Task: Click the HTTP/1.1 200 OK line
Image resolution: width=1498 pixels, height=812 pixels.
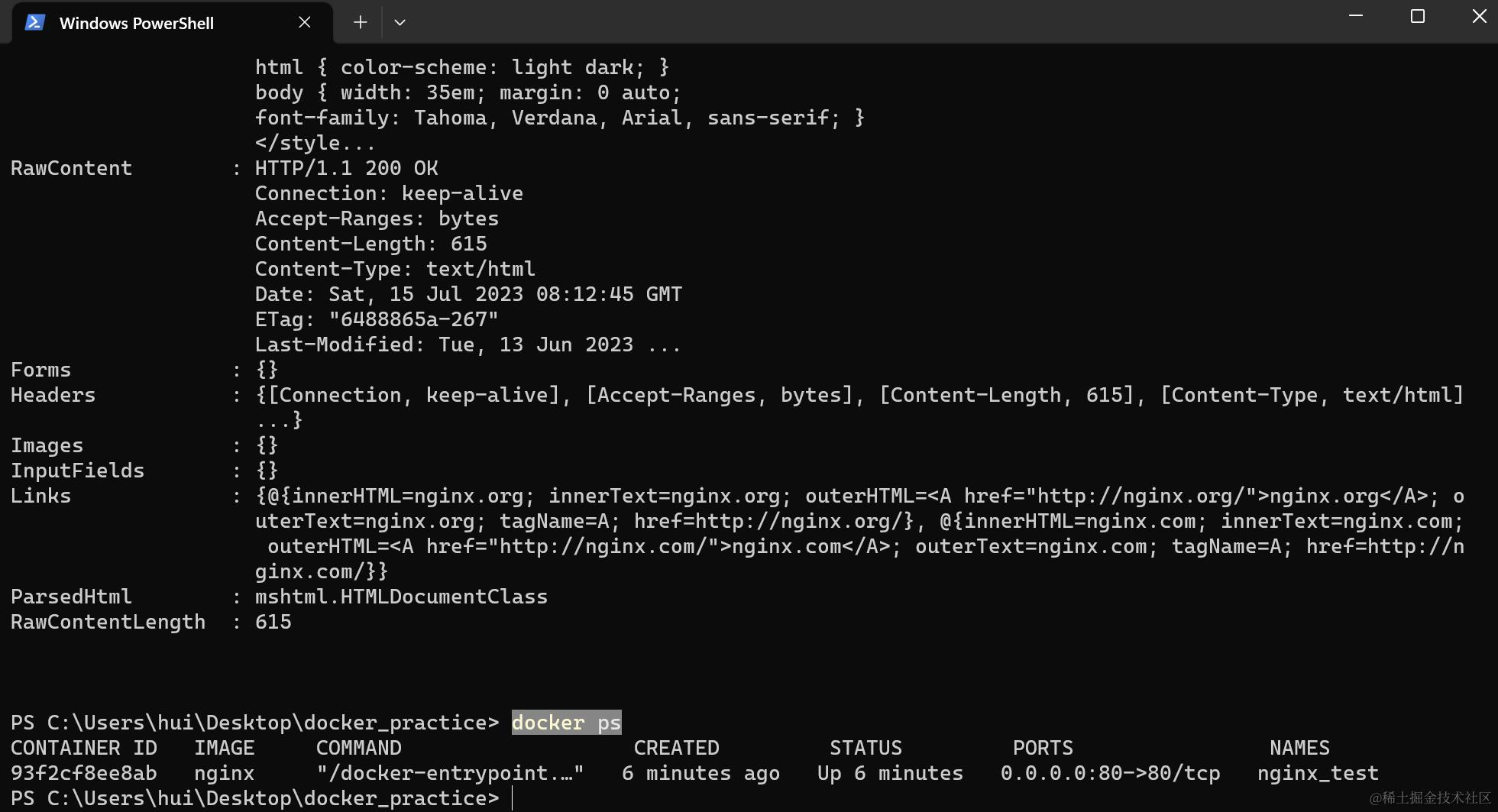Action: point(346,168)
